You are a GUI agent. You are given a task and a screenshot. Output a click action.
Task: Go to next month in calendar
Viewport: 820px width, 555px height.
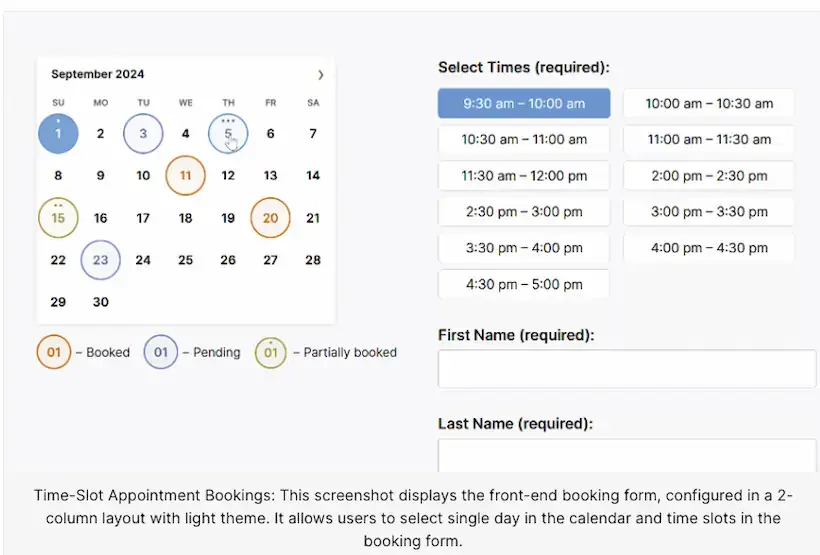pos(321,75)
